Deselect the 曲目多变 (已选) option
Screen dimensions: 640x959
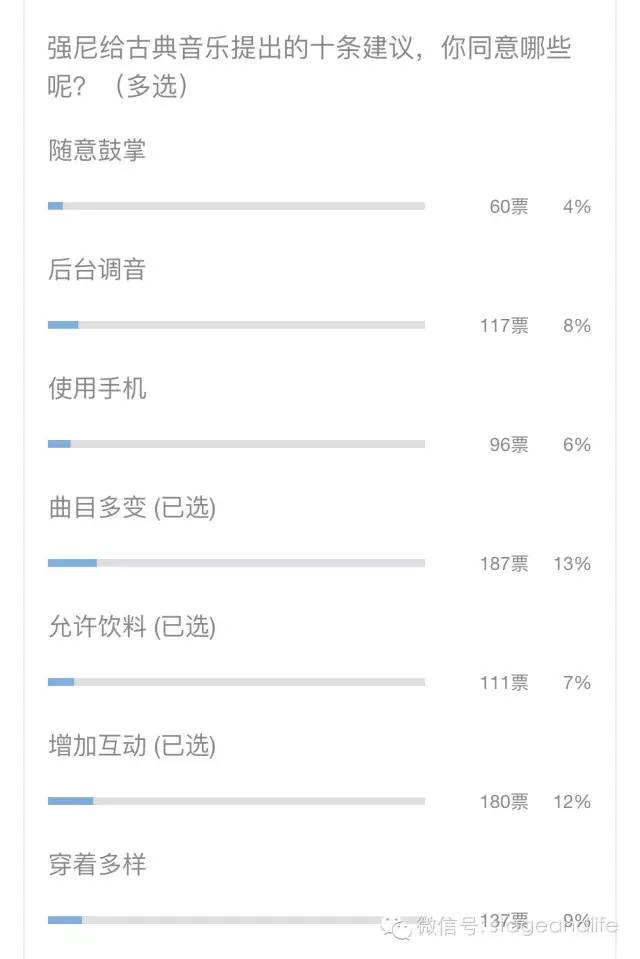(132, 508)
